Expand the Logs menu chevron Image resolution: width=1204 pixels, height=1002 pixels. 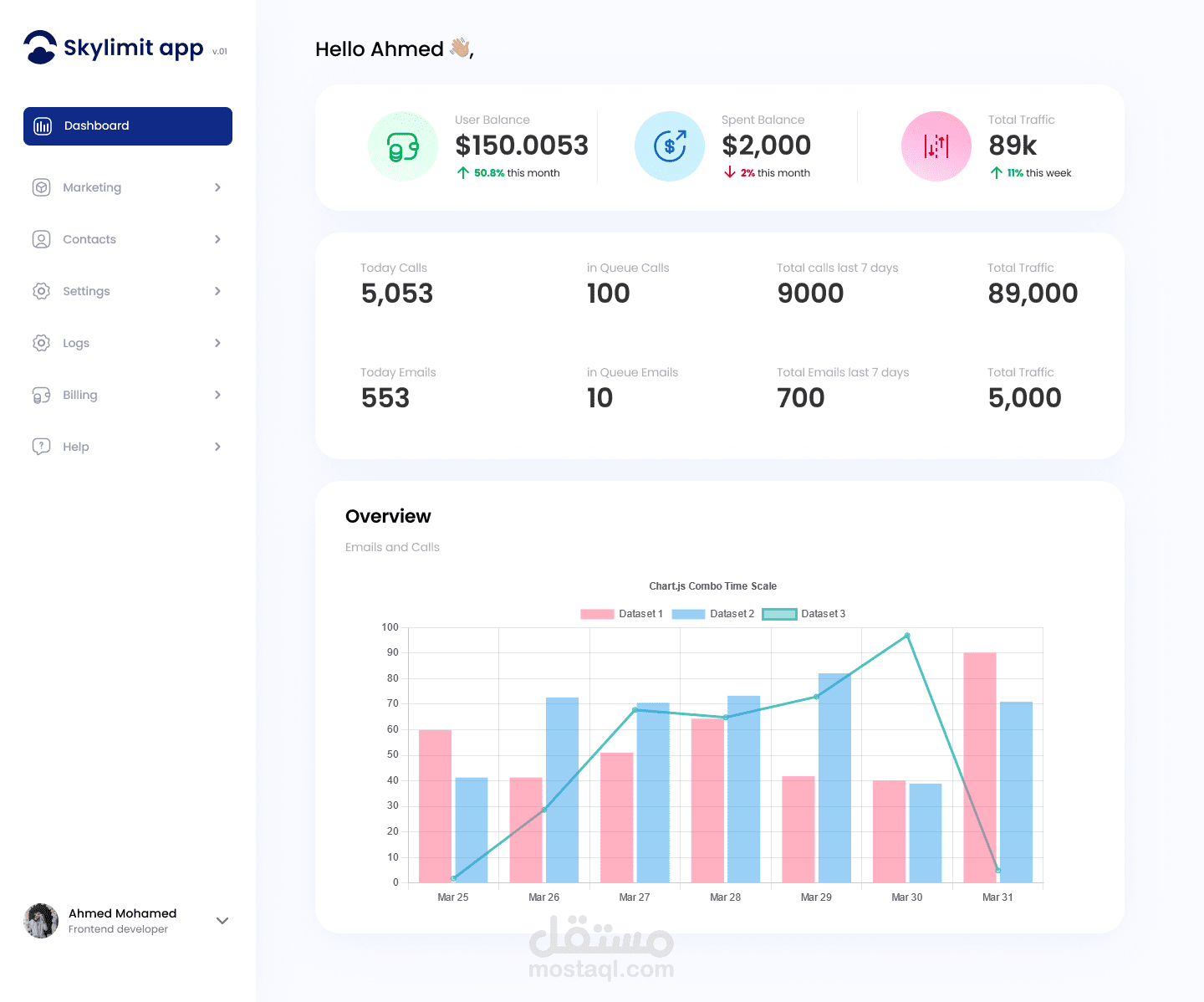coord(217,343)
